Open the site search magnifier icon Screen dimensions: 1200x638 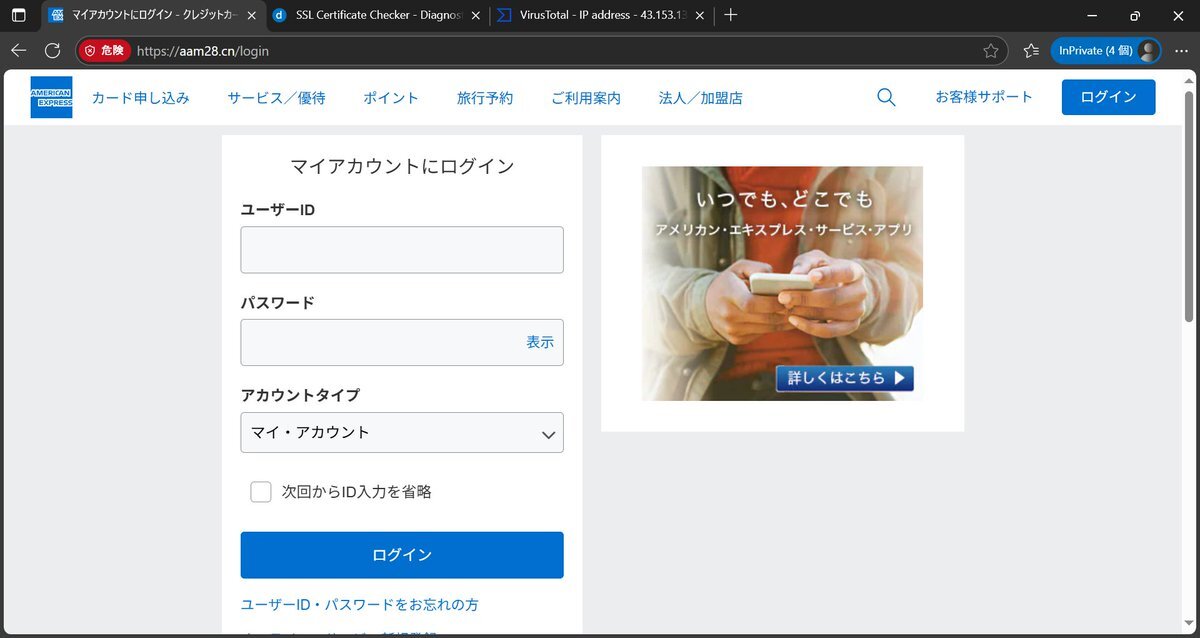(886, 97)
